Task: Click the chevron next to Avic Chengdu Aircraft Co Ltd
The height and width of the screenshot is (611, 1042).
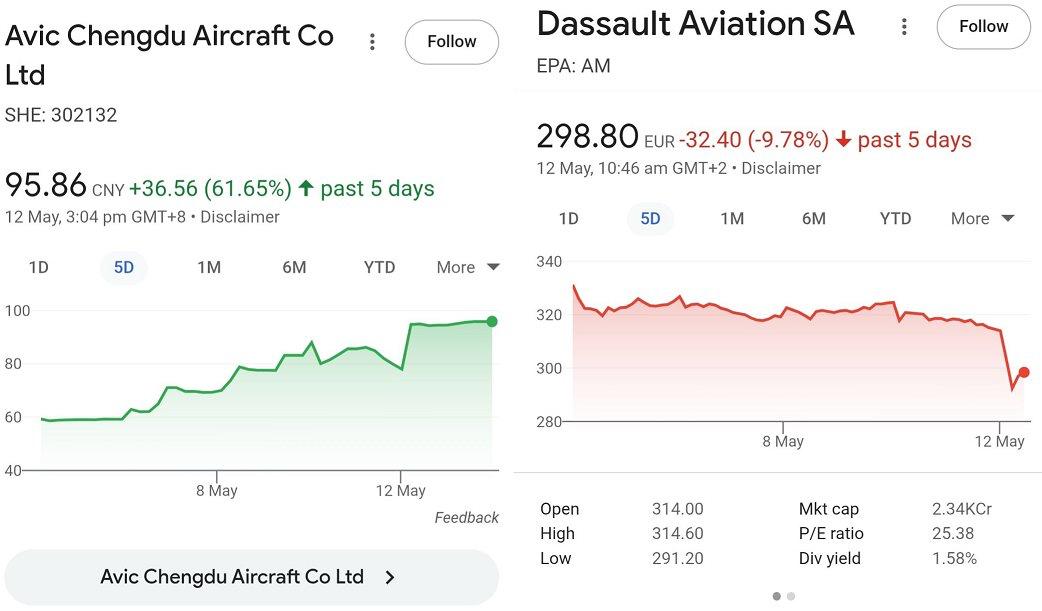Action: (390, 577)
